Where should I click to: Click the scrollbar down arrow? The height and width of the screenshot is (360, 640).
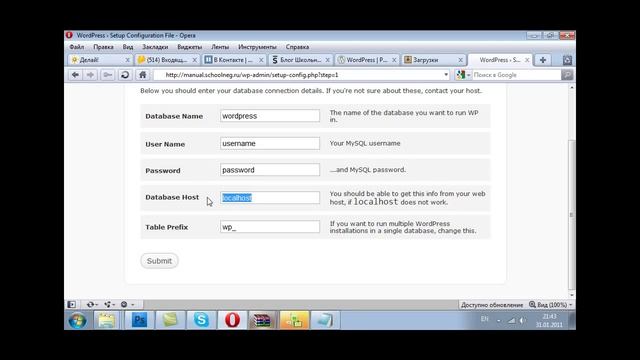point(571,295)
